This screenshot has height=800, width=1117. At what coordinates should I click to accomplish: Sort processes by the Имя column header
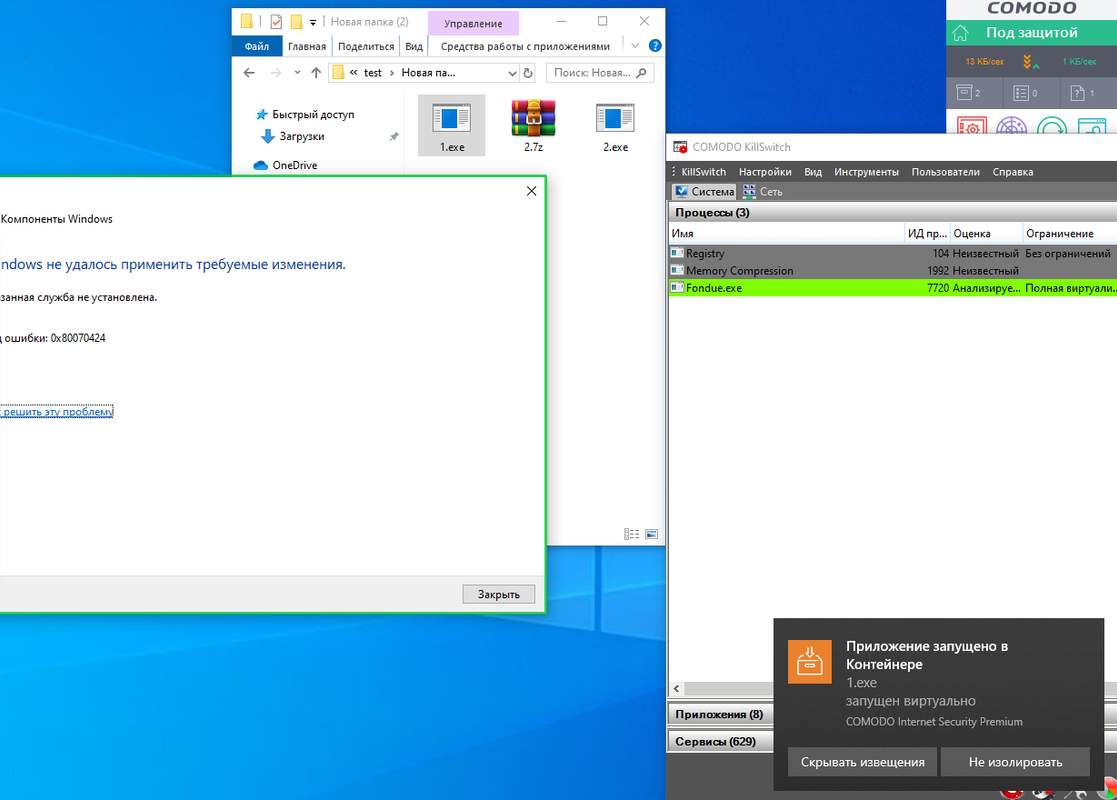(x=786, y=233)
